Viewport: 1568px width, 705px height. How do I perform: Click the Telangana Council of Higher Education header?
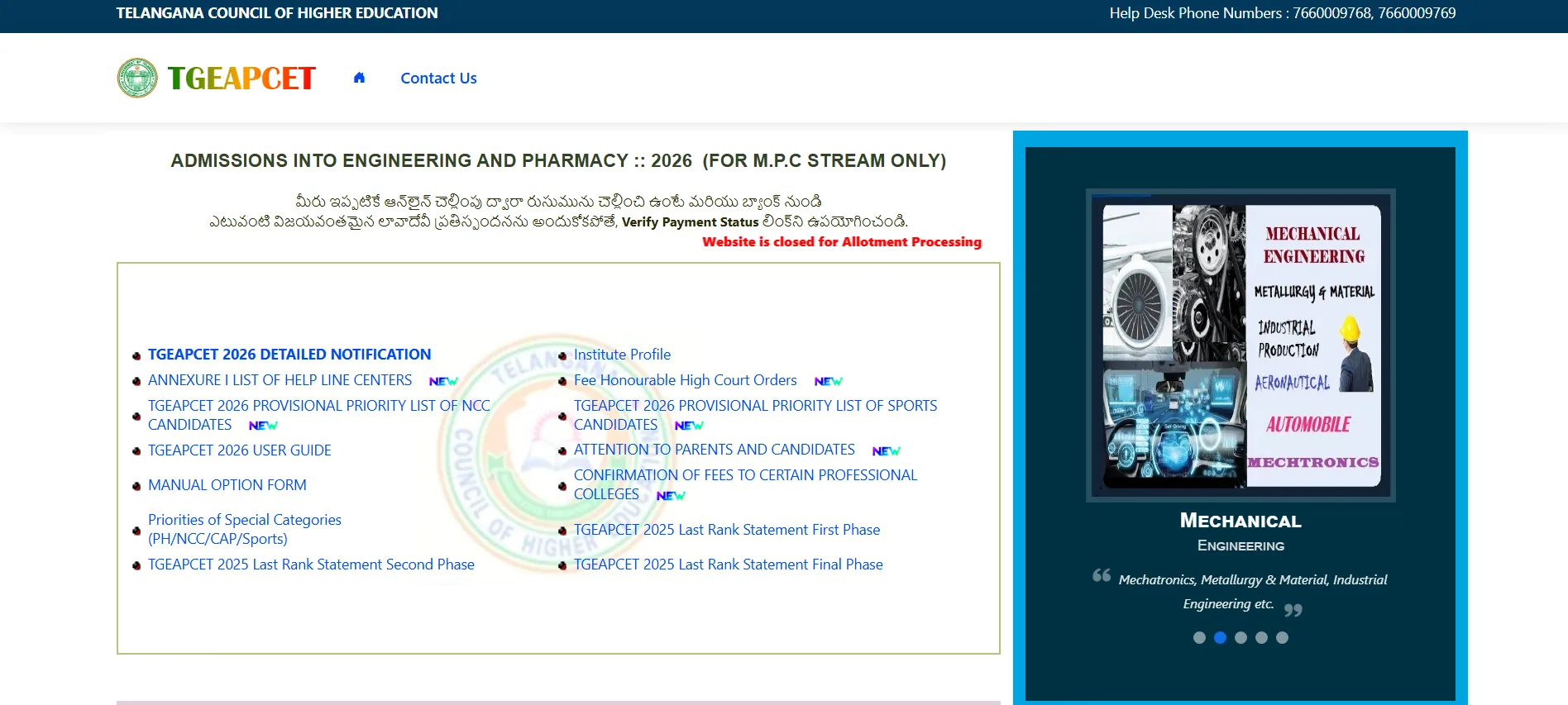[277, 13]
